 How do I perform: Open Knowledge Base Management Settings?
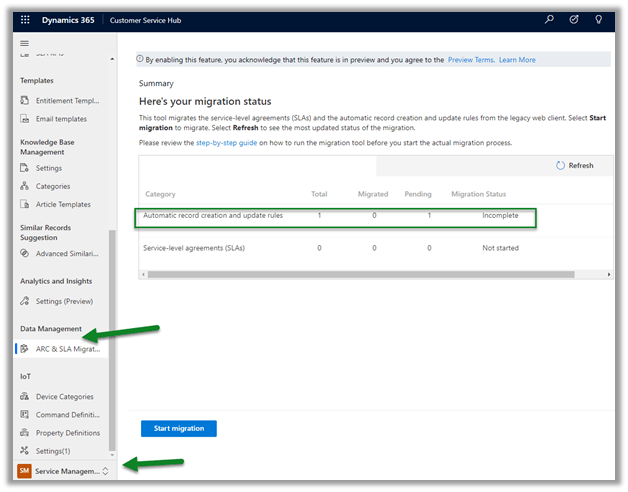tap(51, 168)
